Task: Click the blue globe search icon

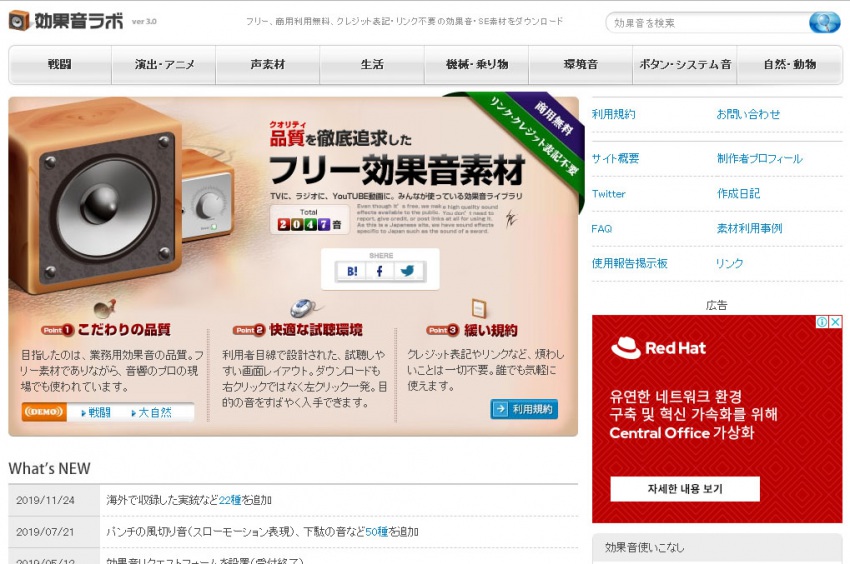Action: (825, 22)
